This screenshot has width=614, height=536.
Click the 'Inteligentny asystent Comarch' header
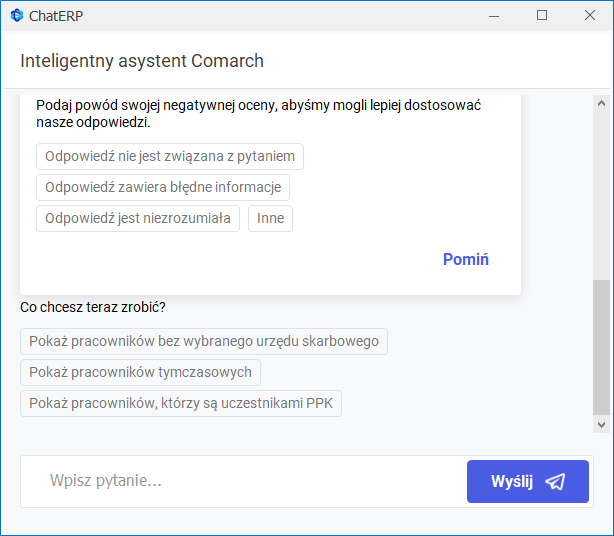tap(142, 61)
